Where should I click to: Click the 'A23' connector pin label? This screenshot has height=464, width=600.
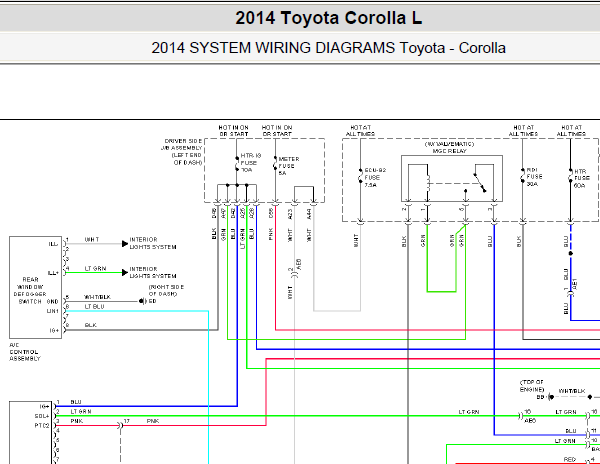(290, 214)
